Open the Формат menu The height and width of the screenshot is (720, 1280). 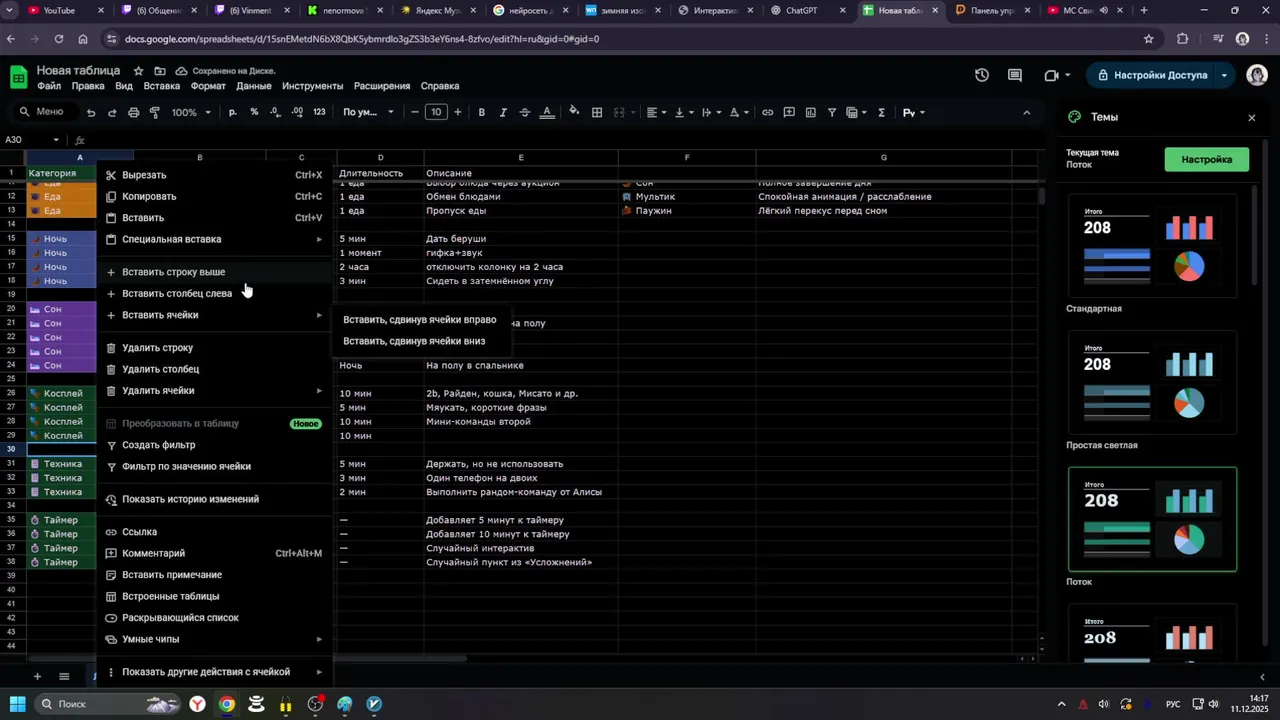pyautogui.click(x=208, y=86)
